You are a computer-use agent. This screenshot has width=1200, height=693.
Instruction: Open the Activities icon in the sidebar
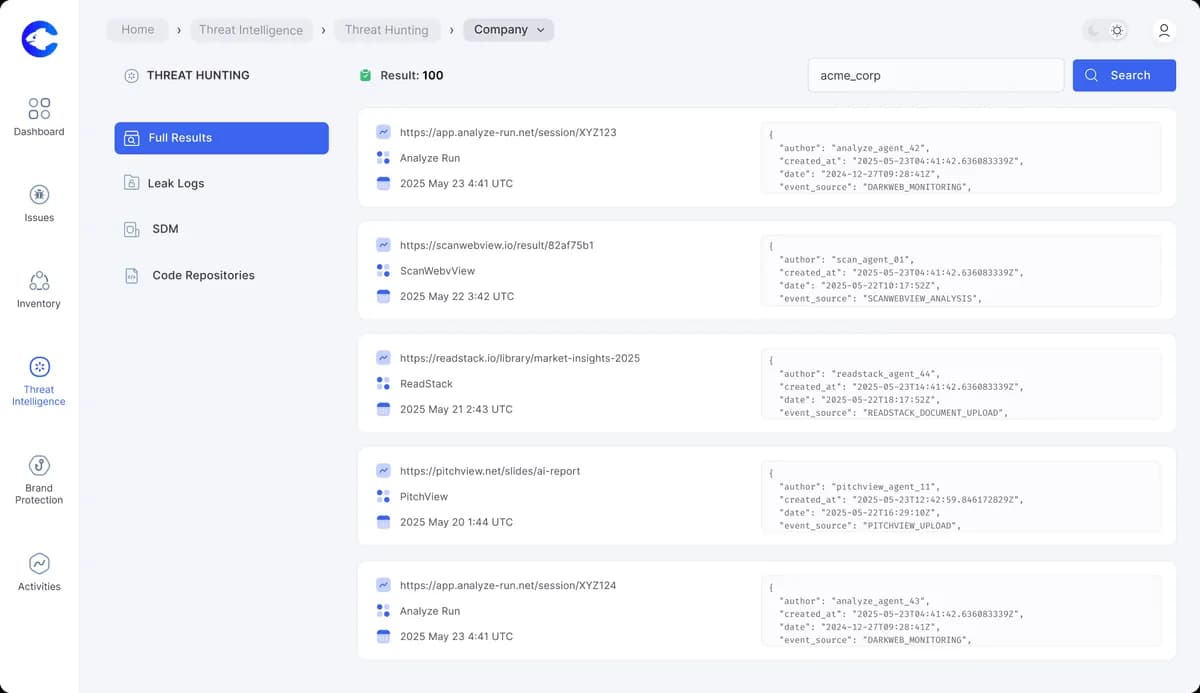click(39, 563)
